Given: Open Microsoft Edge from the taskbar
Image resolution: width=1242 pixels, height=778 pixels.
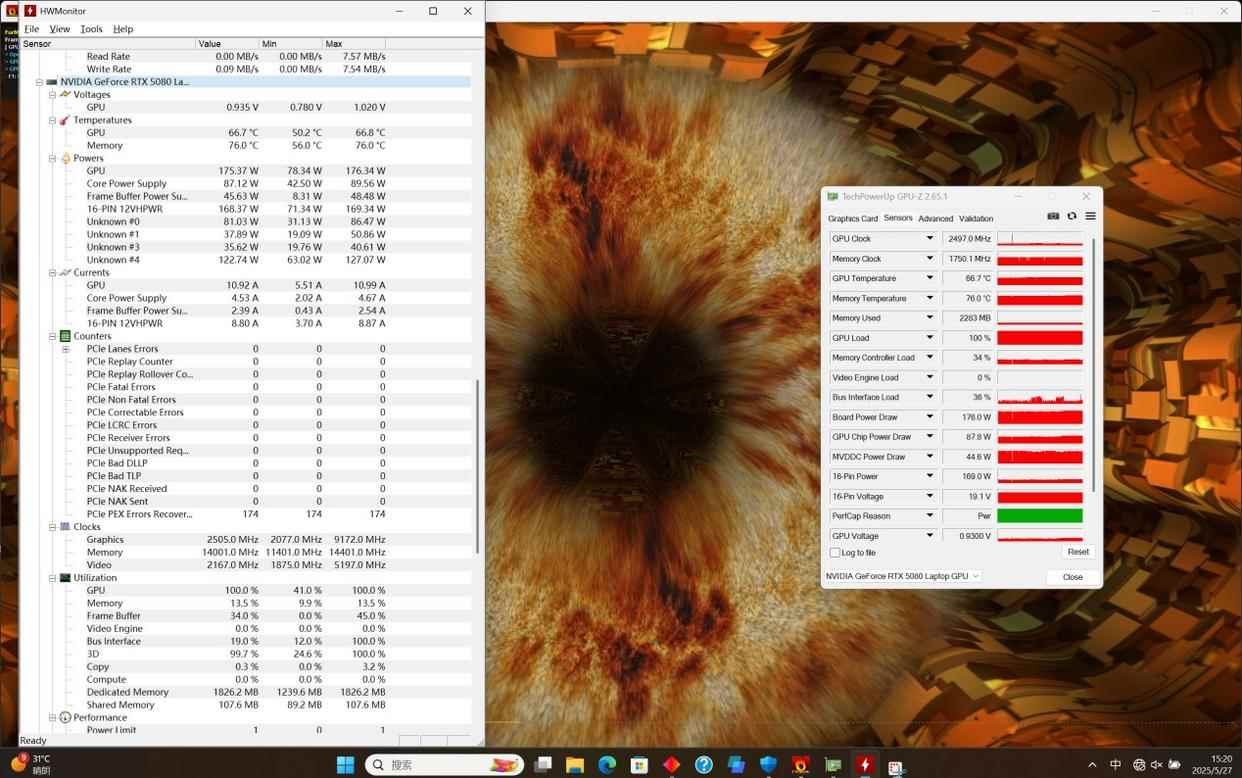Looking at the screenshot, I should (607, 765).
